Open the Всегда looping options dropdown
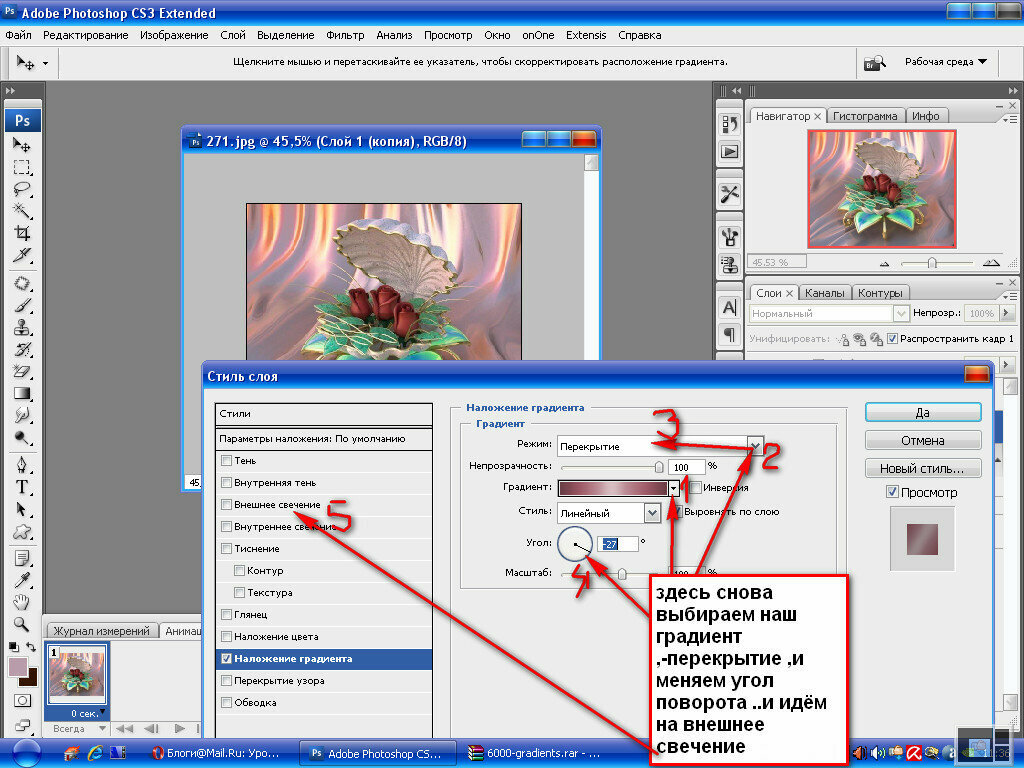The height and width of the screenshot is (768, 1024). point(80,728)
